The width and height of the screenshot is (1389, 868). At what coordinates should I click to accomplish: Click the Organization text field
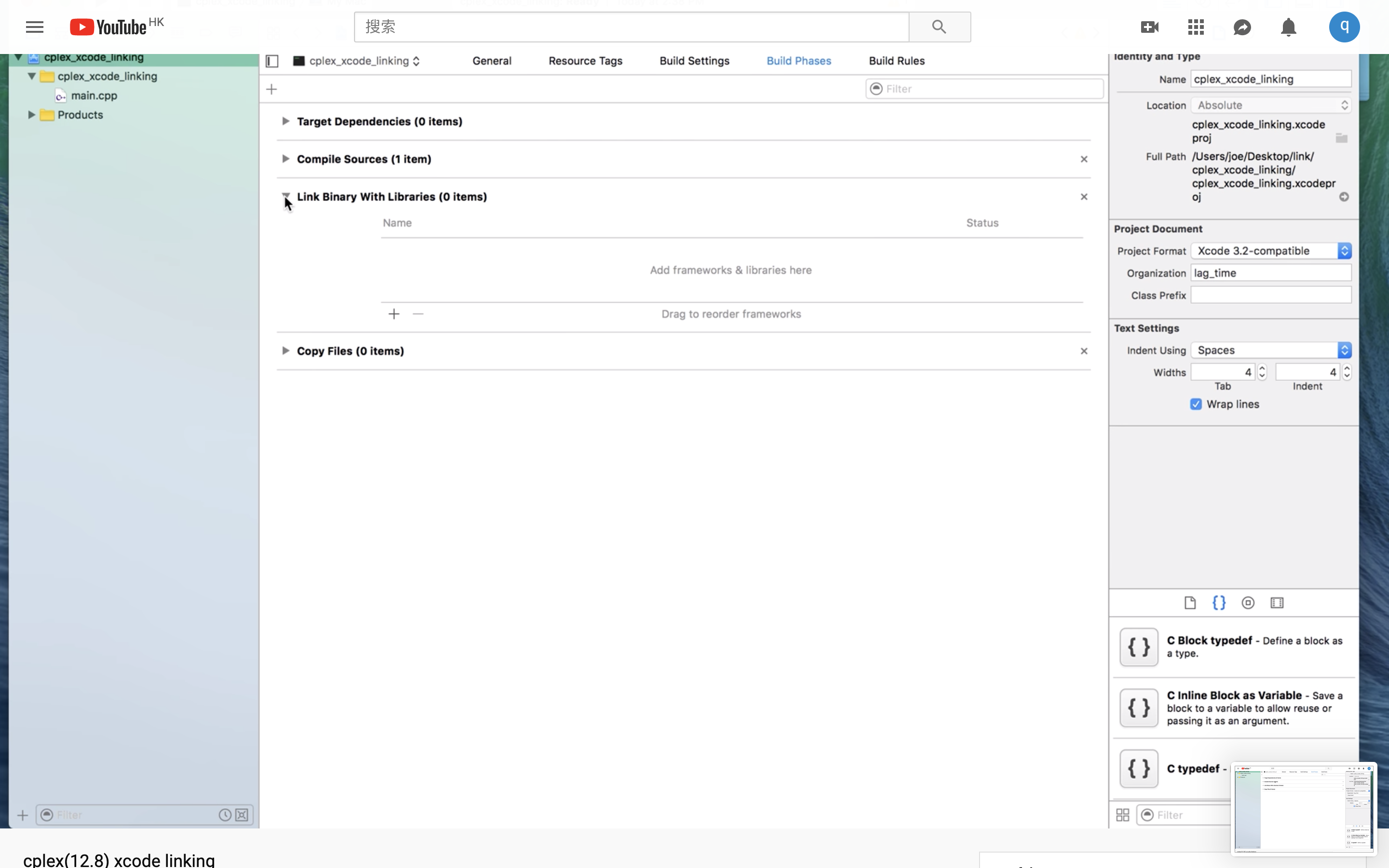click(x=1271, y=273)
